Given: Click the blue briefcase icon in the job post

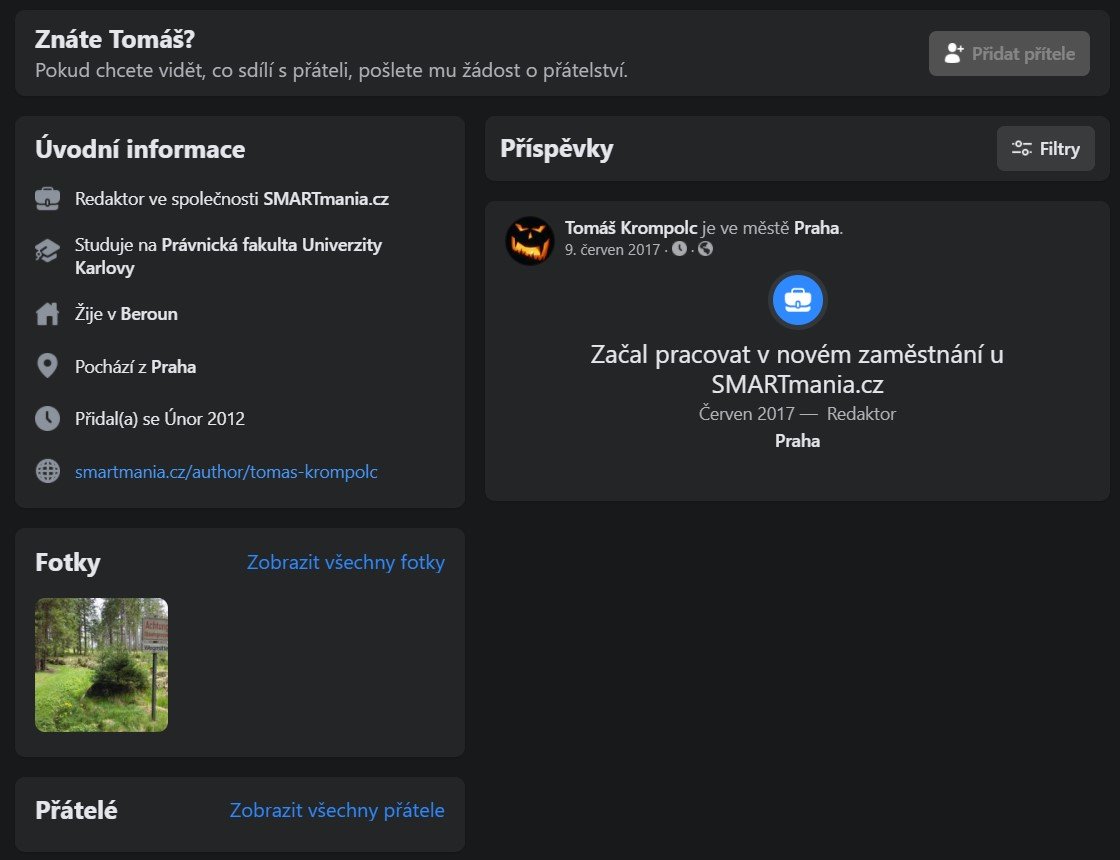Looking at the screenshot, I should [797, 300].
